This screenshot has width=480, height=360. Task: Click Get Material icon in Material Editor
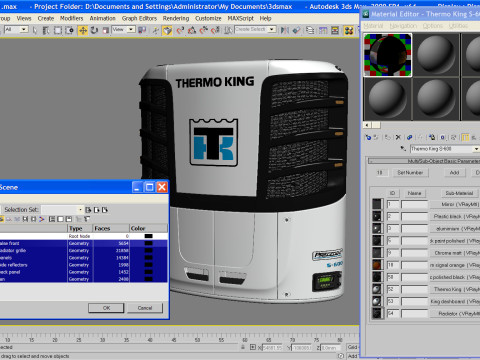point(368,137)
